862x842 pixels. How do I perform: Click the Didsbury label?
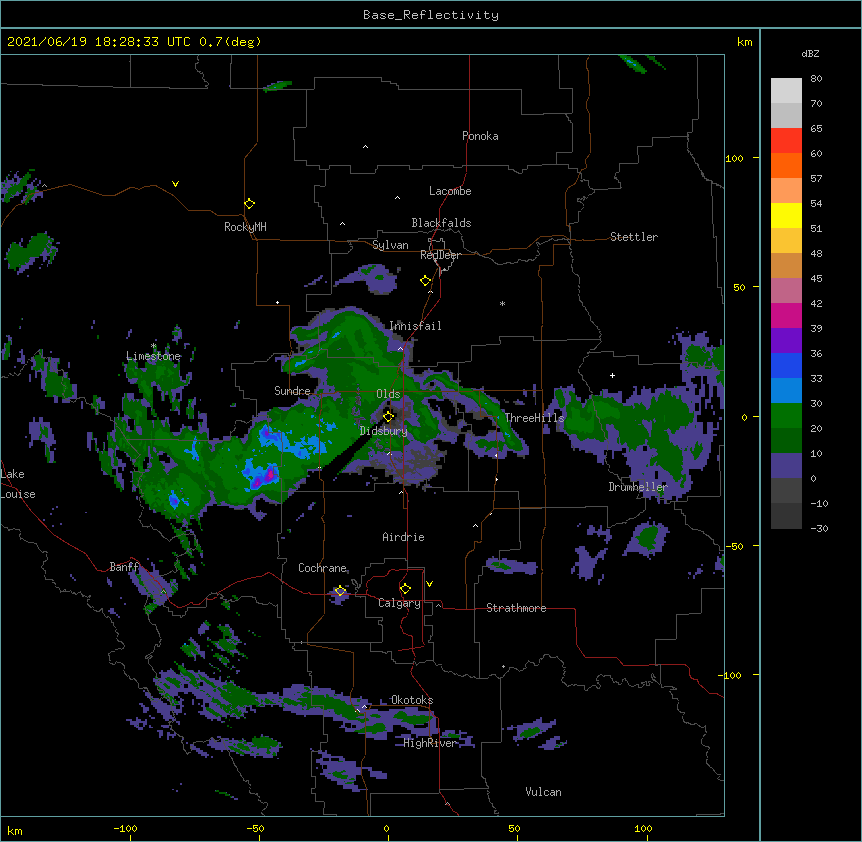(x=384, y=431)
